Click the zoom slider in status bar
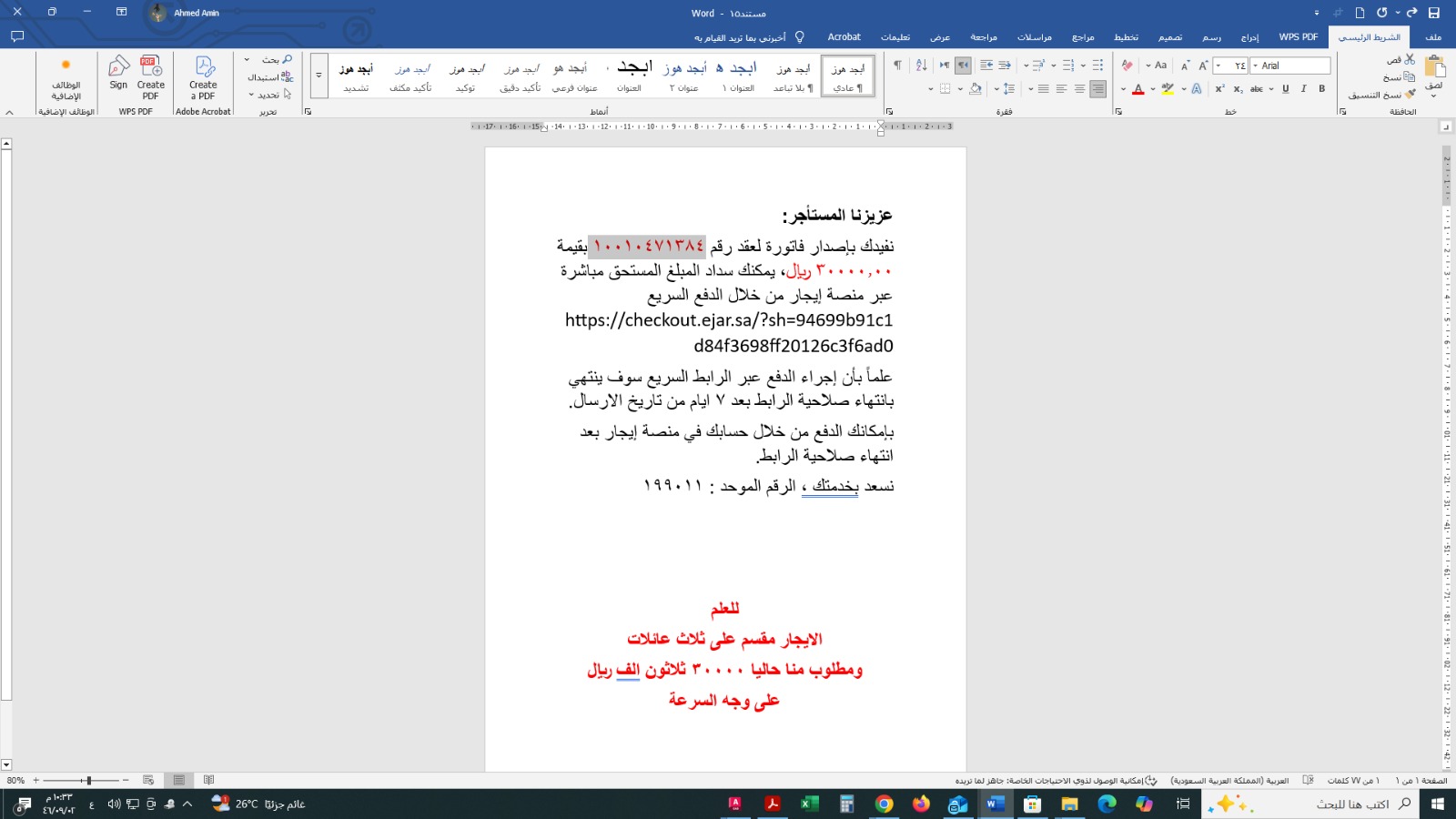Screen dimensions: 1456x819 click(x=88, y=781)
